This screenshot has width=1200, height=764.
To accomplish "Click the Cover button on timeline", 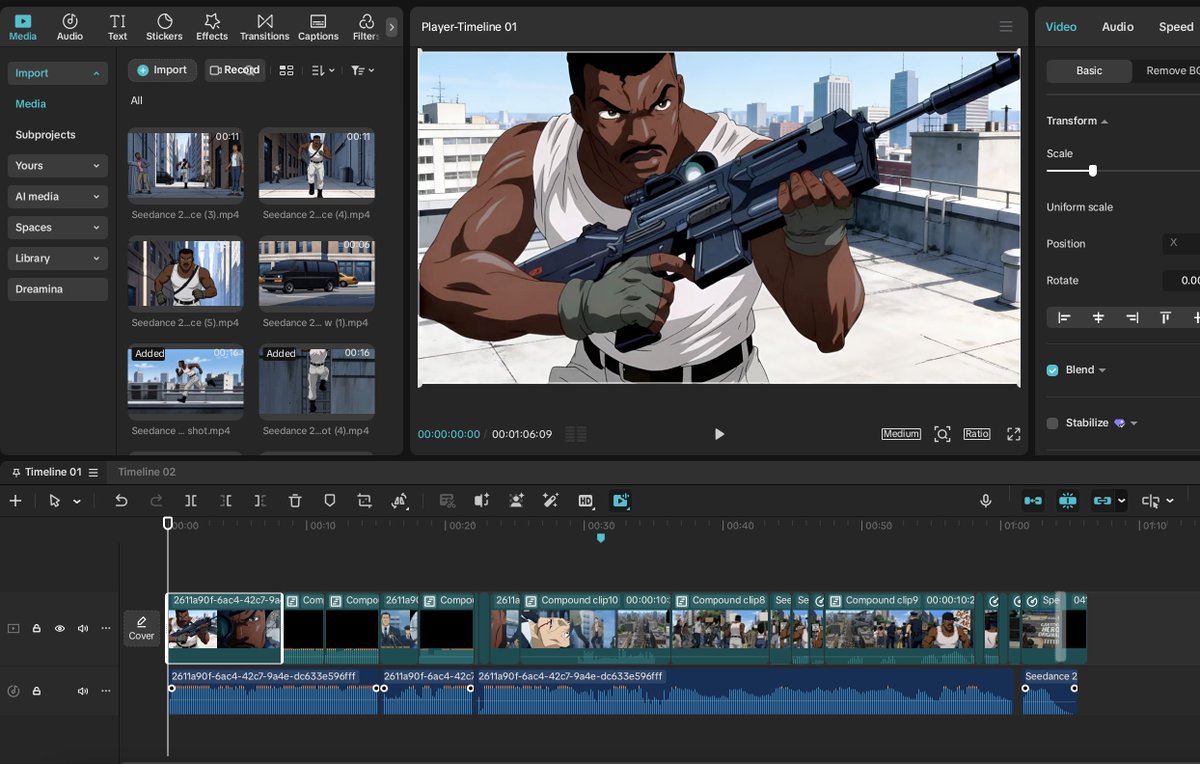I will (x=142, y=628).
